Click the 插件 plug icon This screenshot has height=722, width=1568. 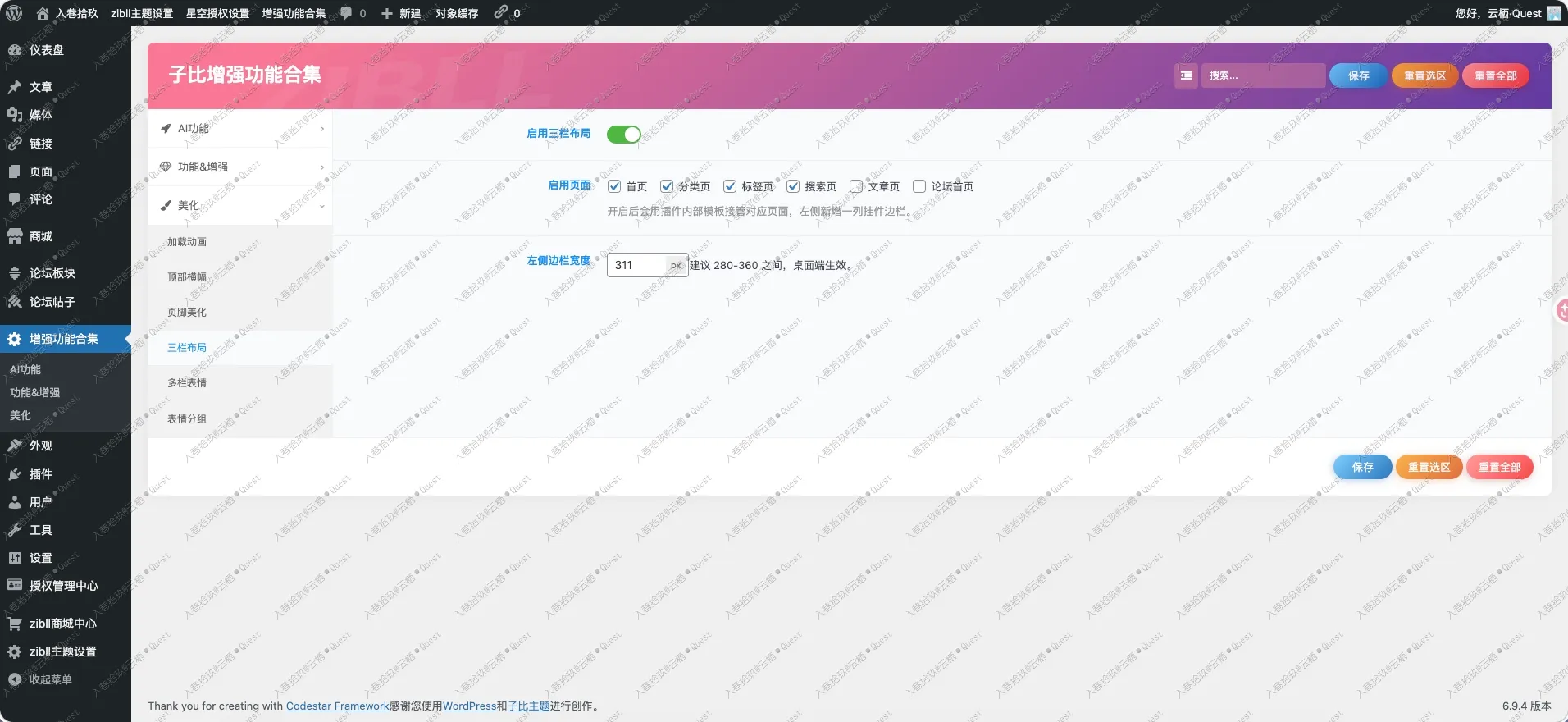[x=15, y=474]
